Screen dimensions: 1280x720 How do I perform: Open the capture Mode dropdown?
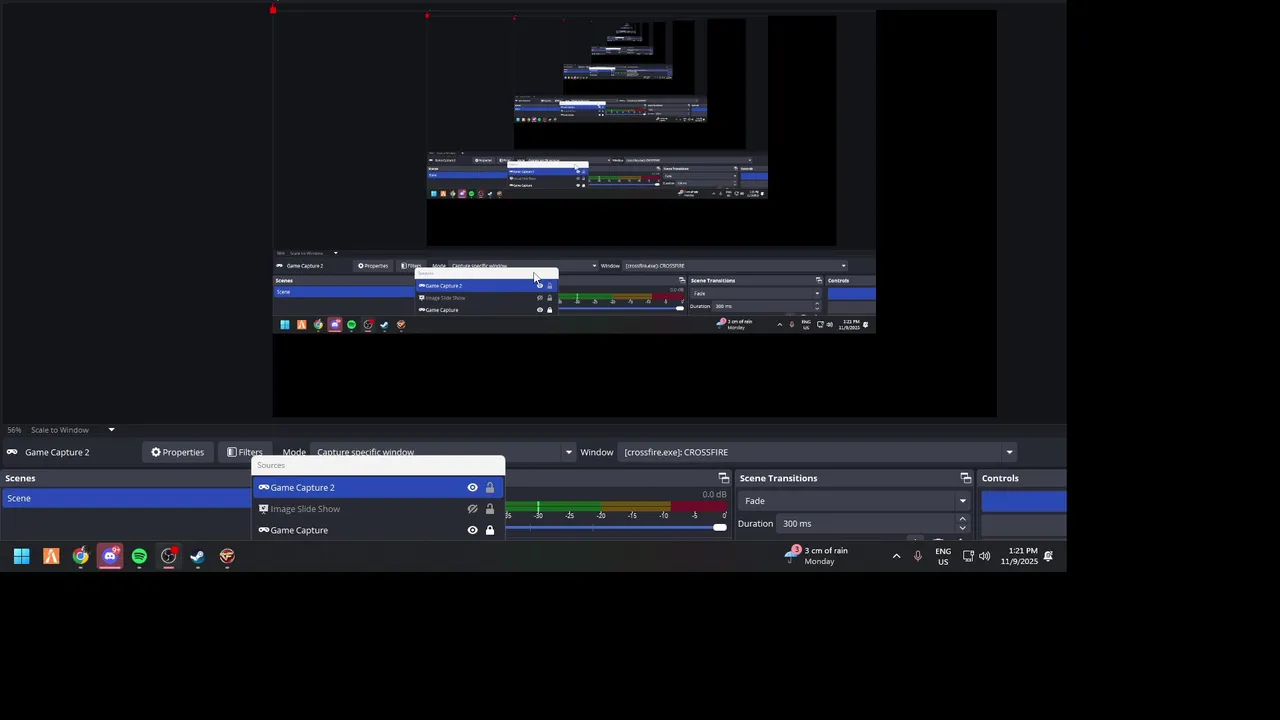coord(443,452)
